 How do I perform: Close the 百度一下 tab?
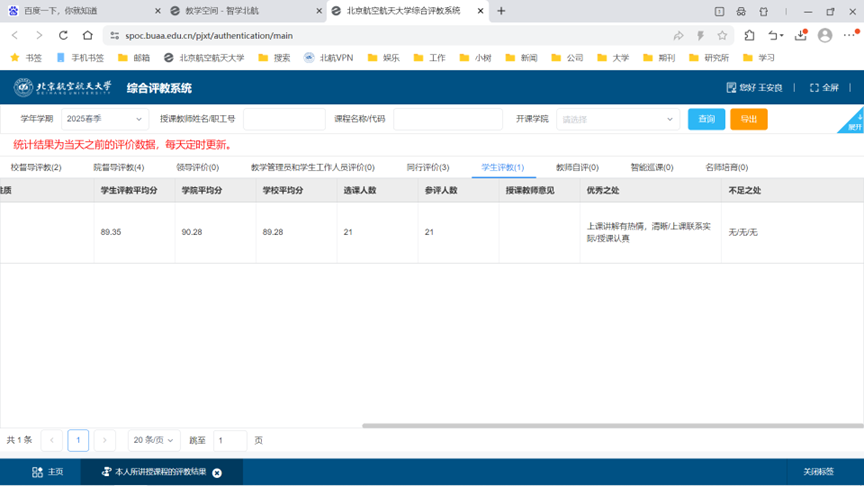pyautogui.click(x=158, y=11)
